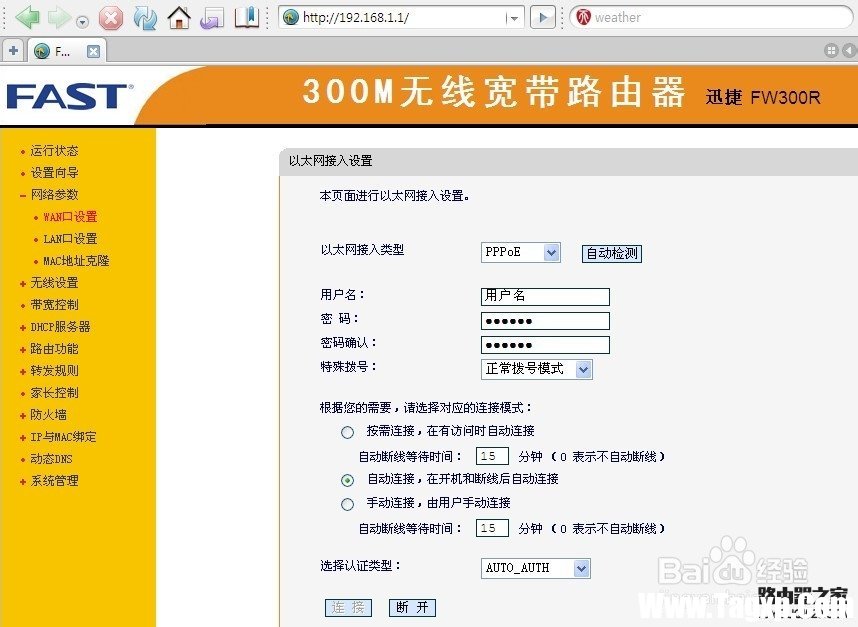This screenshot has width=858, height=627.
Task: Select MAC地址克隆 submenu item
Action: coord(76,261)
